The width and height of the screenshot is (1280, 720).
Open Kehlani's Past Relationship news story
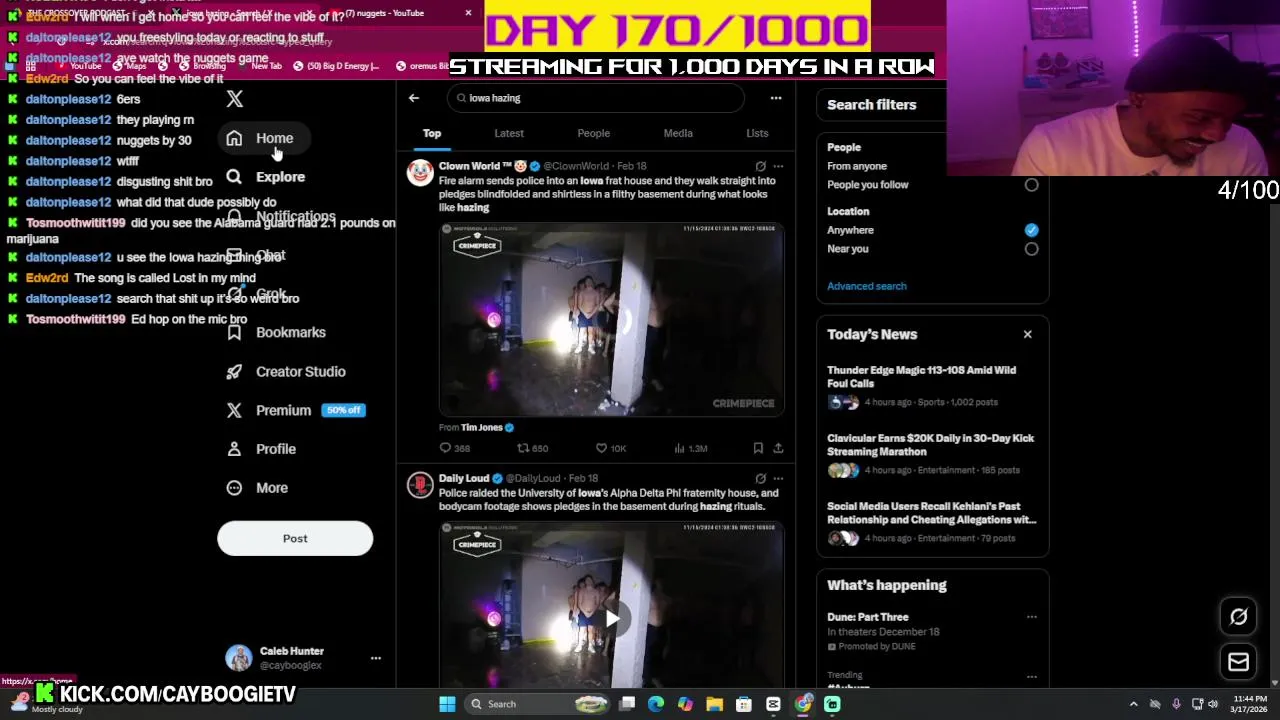[x=932, y=521]
